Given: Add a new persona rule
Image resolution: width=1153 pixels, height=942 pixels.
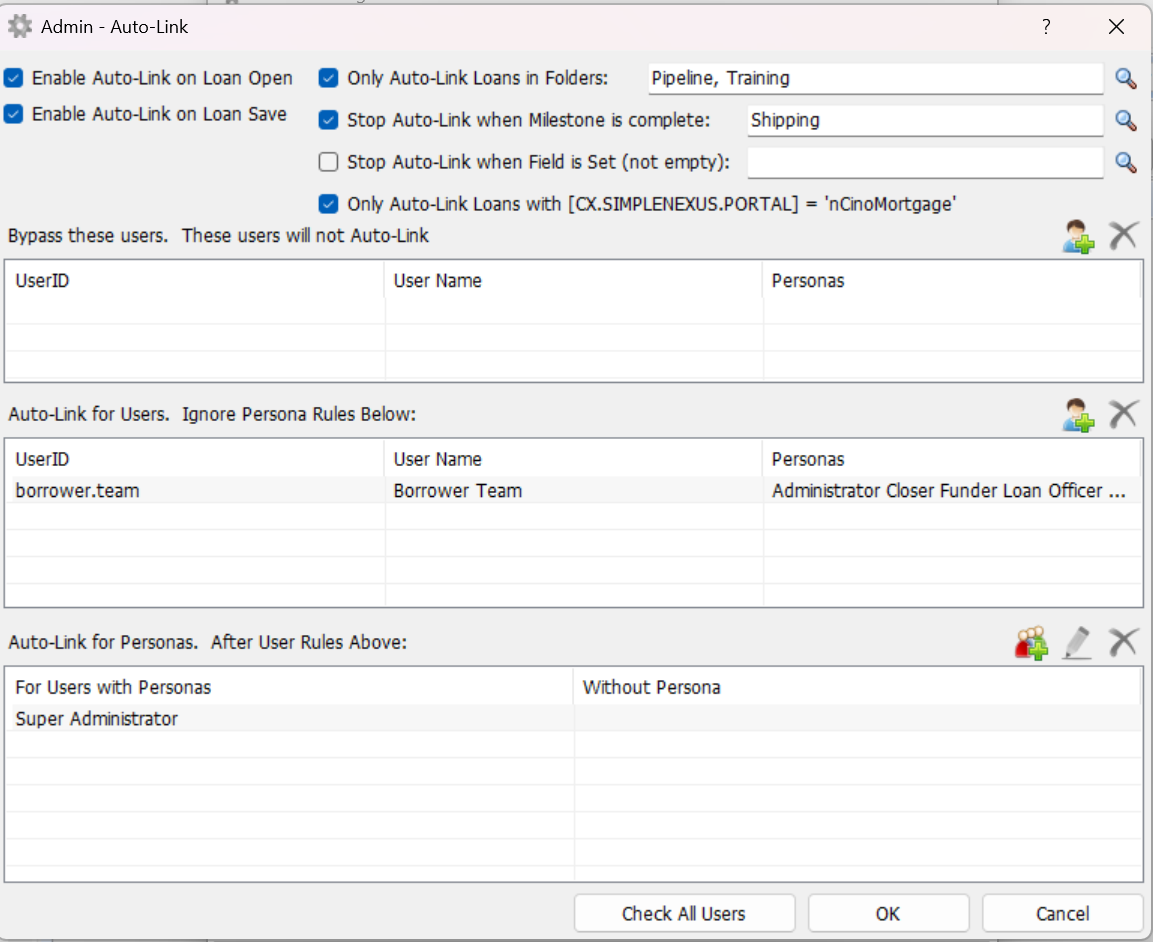Looking at the screenshot, I should click(1032, 642).
